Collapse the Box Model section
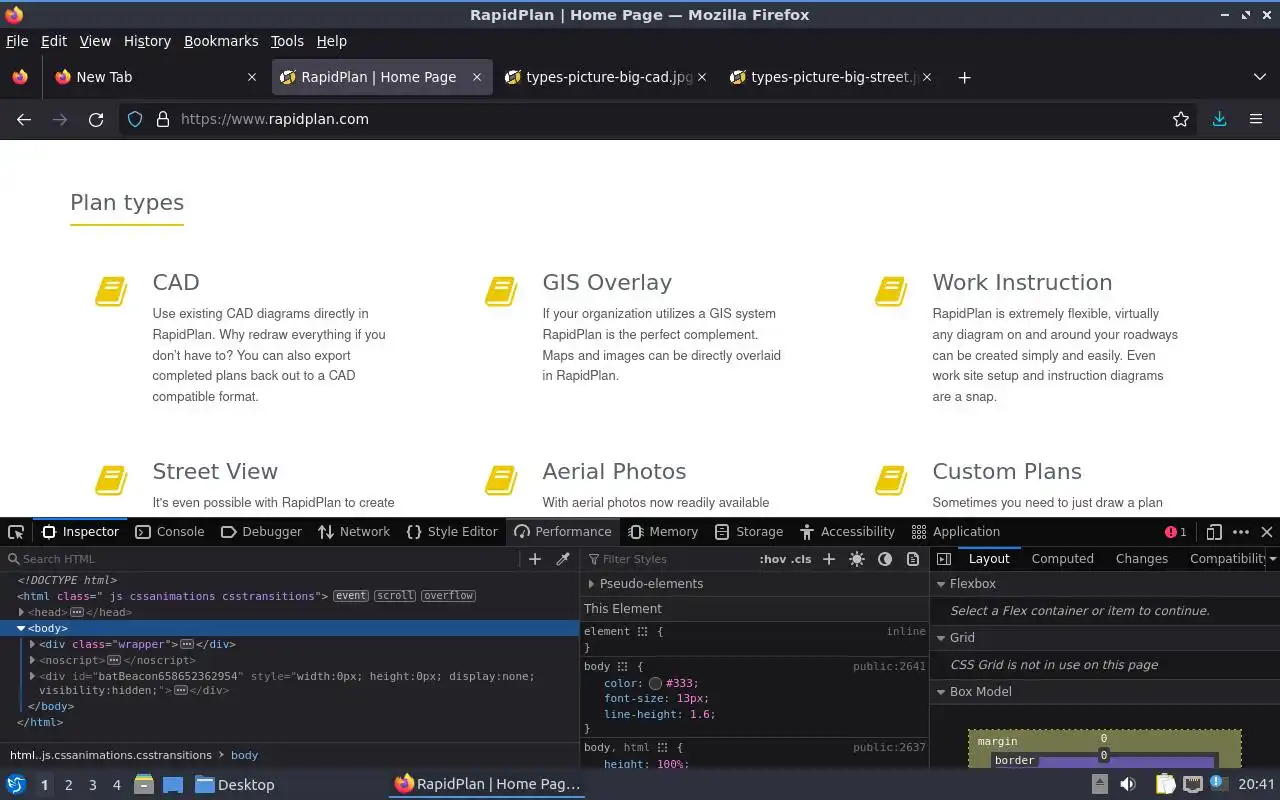The height and width of the screenshot is (800, 1280). (x=941, y=692)
